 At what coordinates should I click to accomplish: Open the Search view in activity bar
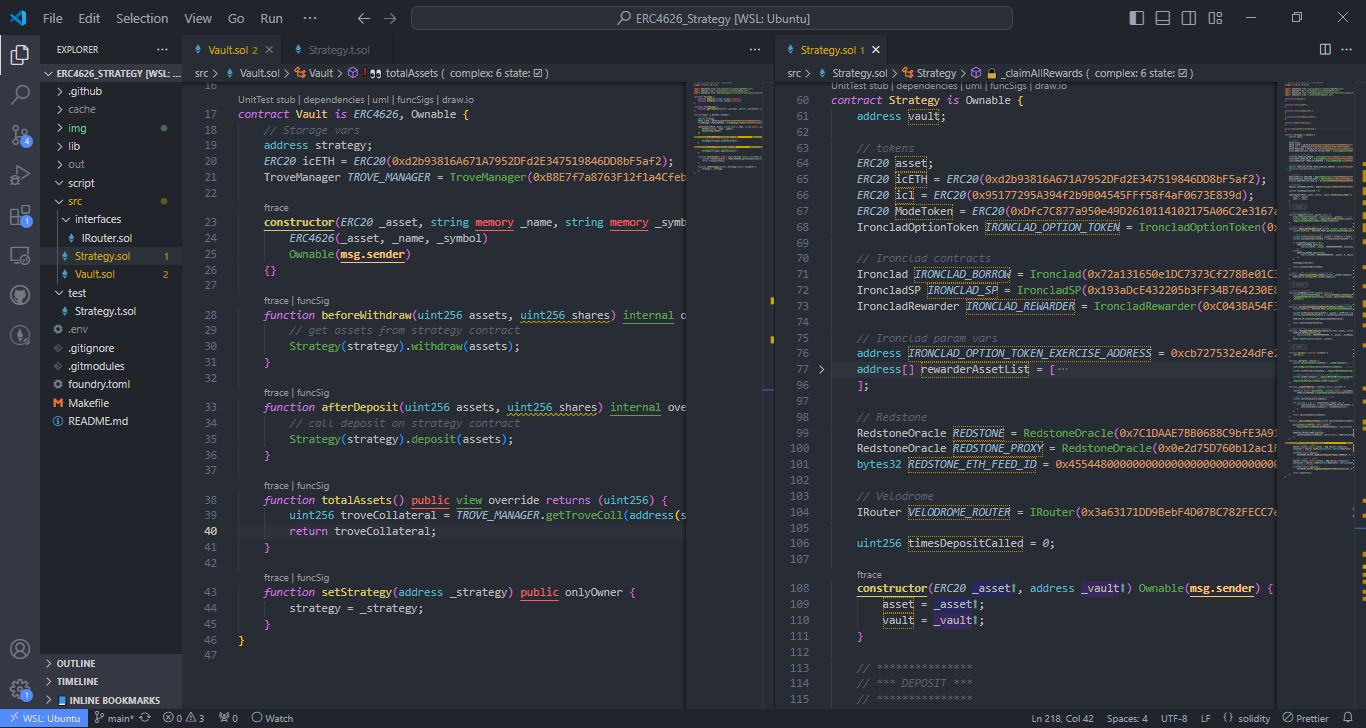(x=20, y=95)
